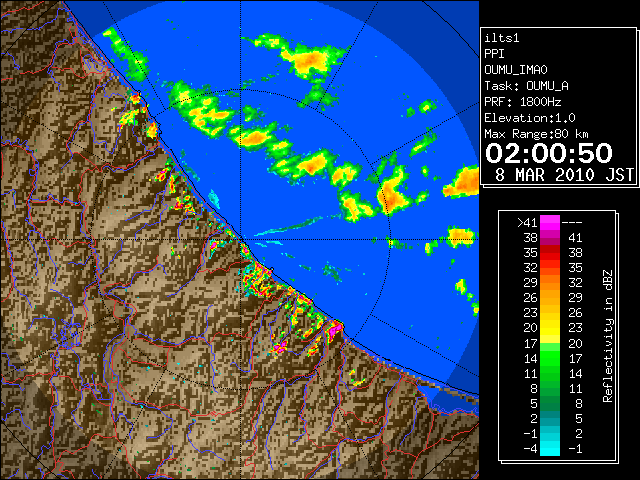Click the large magenta echo on the coastline

[335, 329]
